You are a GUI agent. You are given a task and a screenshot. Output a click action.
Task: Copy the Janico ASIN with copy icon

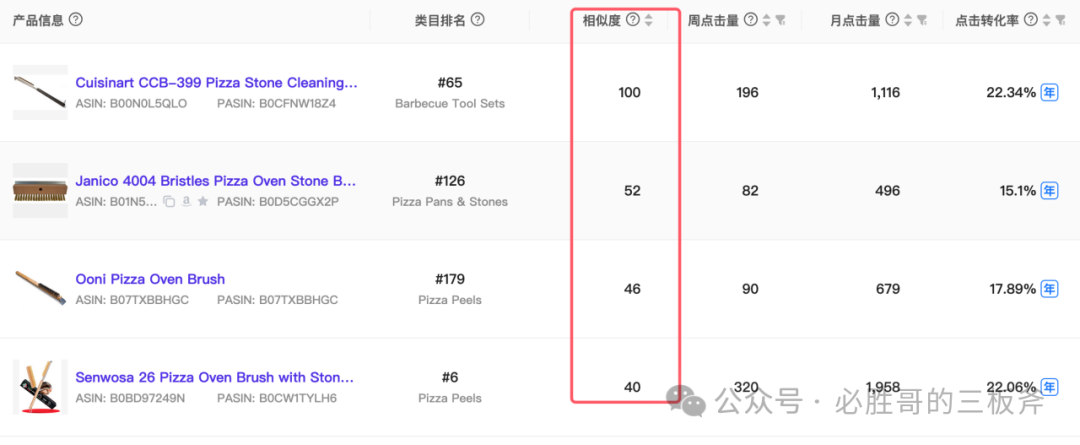coord(169,202)
